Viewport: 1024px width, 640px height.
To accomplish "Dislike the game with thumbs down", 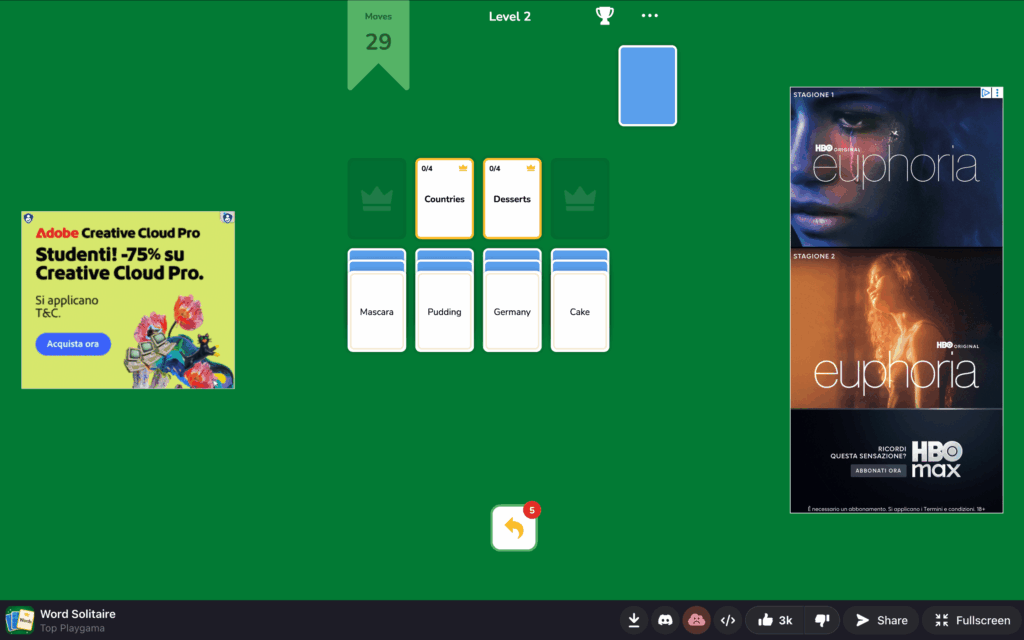I will coord(821,620).
